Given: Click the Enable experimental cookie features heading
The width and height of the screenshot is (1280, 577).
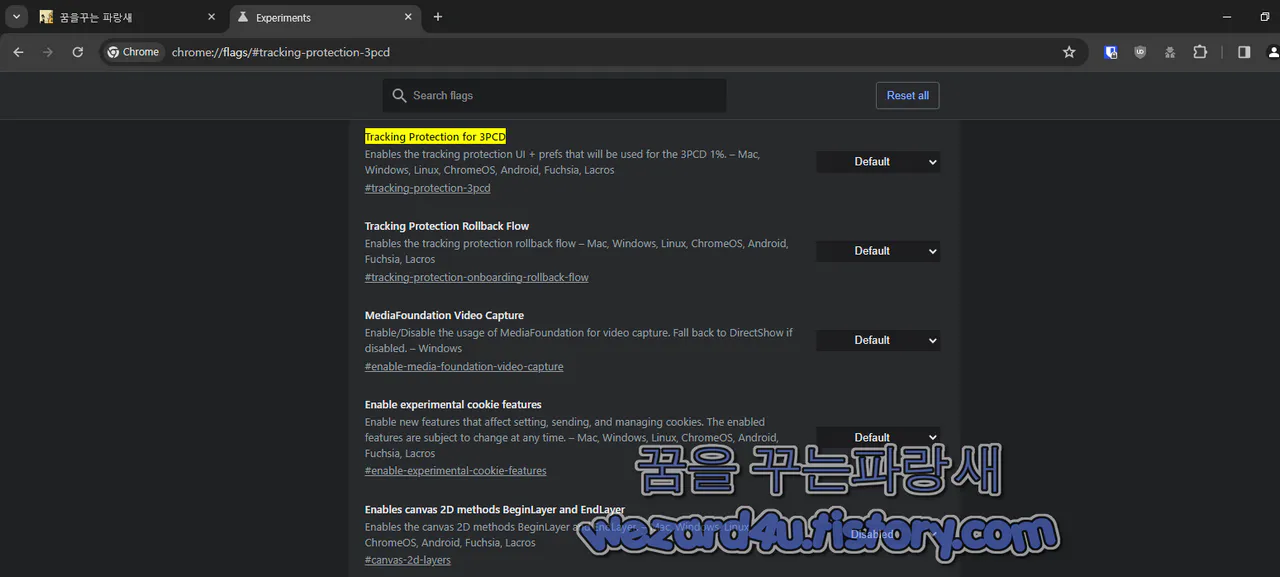Looking at the screenshot, I should pyautogui.click(x=453, y=405).
